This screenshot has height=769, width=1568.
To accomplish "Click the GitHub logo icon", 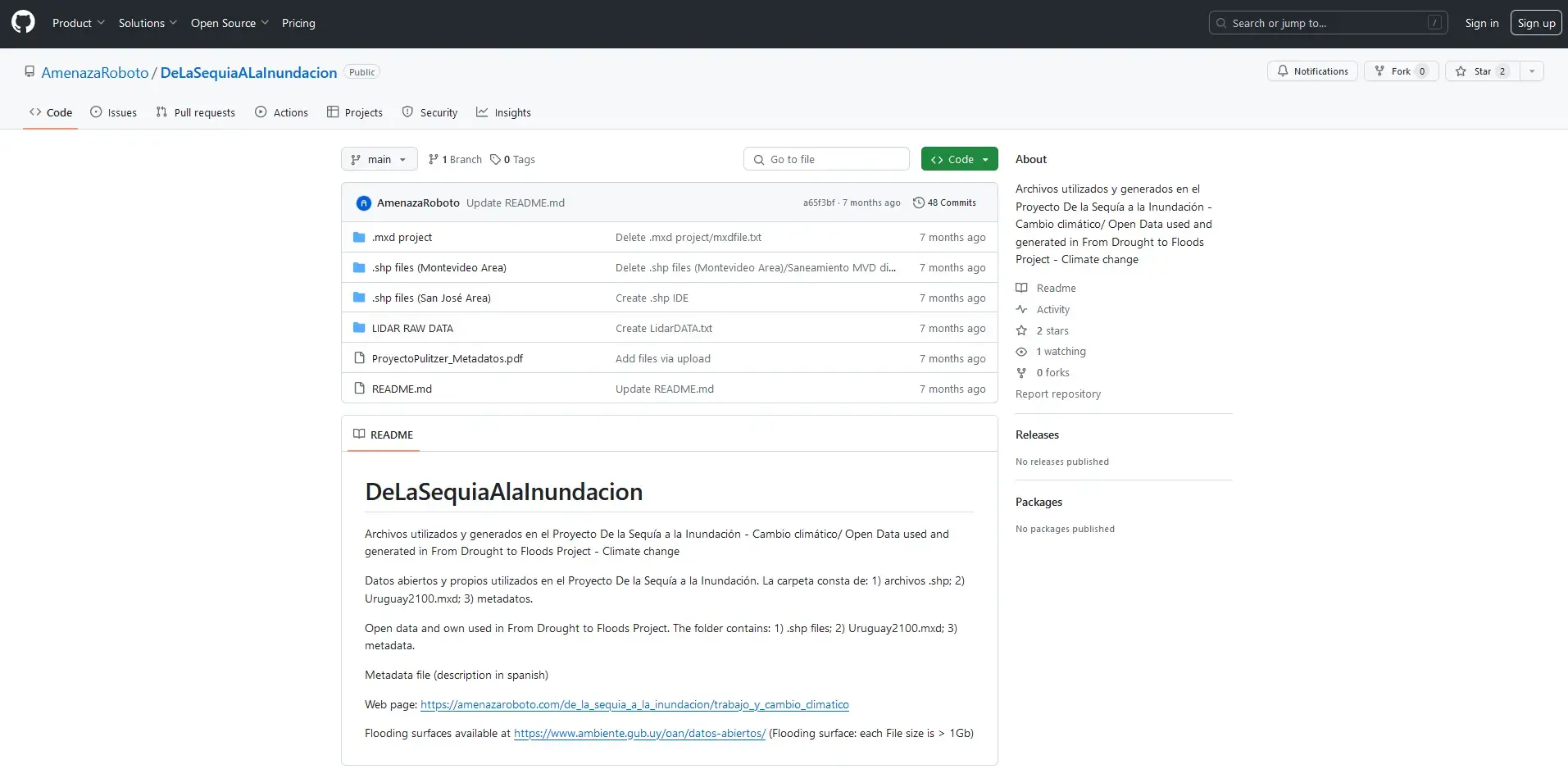I will tap(23, 22).
